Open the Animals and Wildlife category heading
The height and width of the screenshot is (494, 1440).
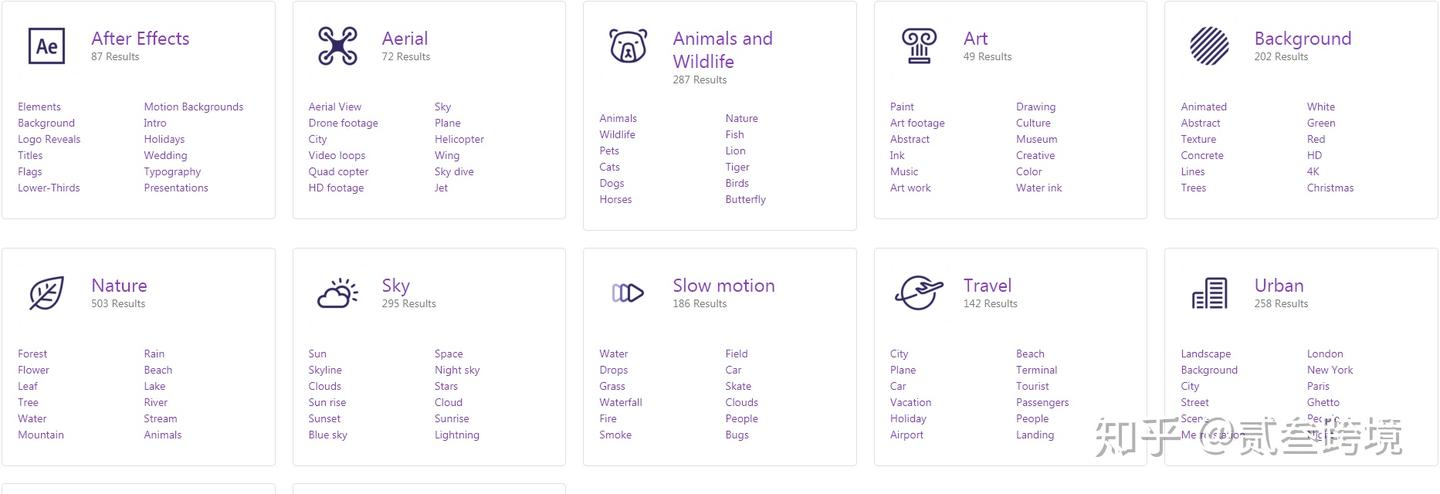click(722, 50)
